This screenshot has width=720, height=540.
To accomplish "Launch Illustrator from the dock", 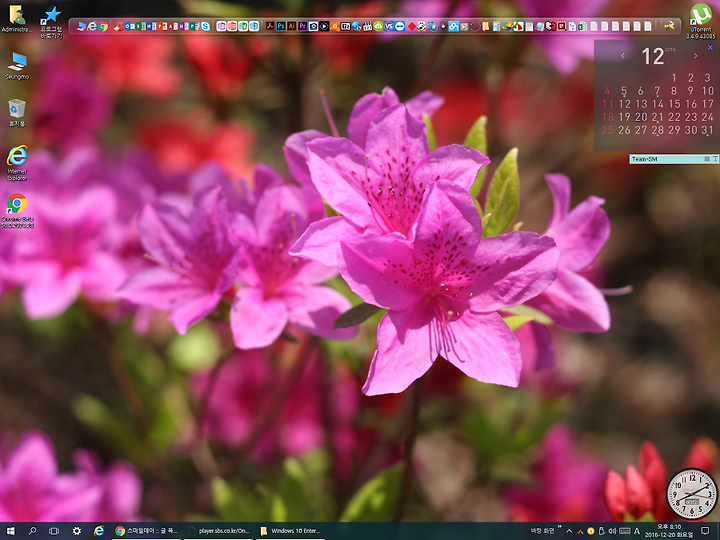I will [x=291, y=26].
